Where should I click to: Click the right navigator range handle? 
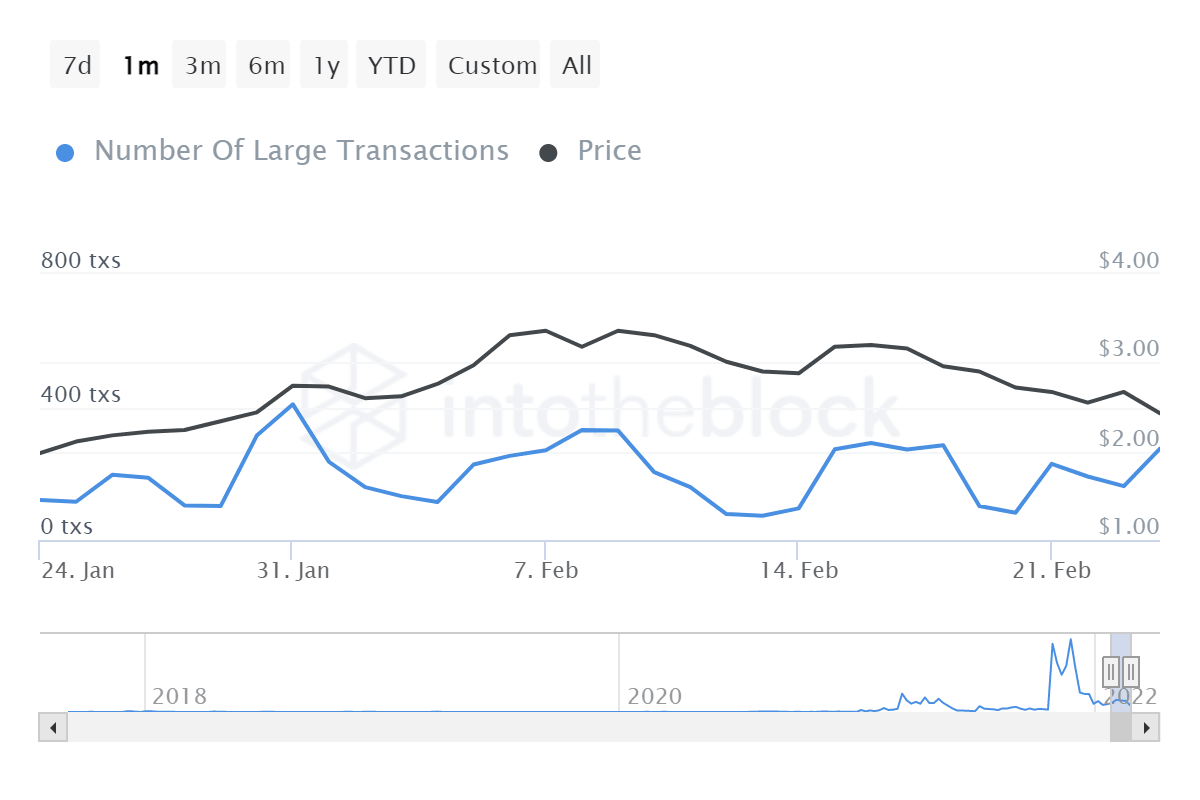(x=1131, y=671)
